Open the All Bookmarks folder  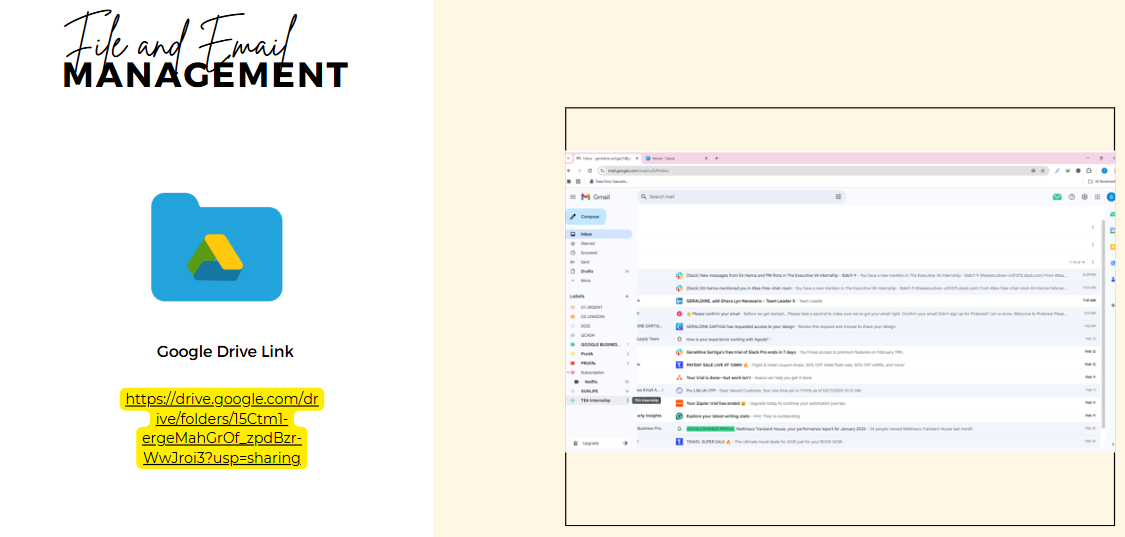click(1100, 182)
